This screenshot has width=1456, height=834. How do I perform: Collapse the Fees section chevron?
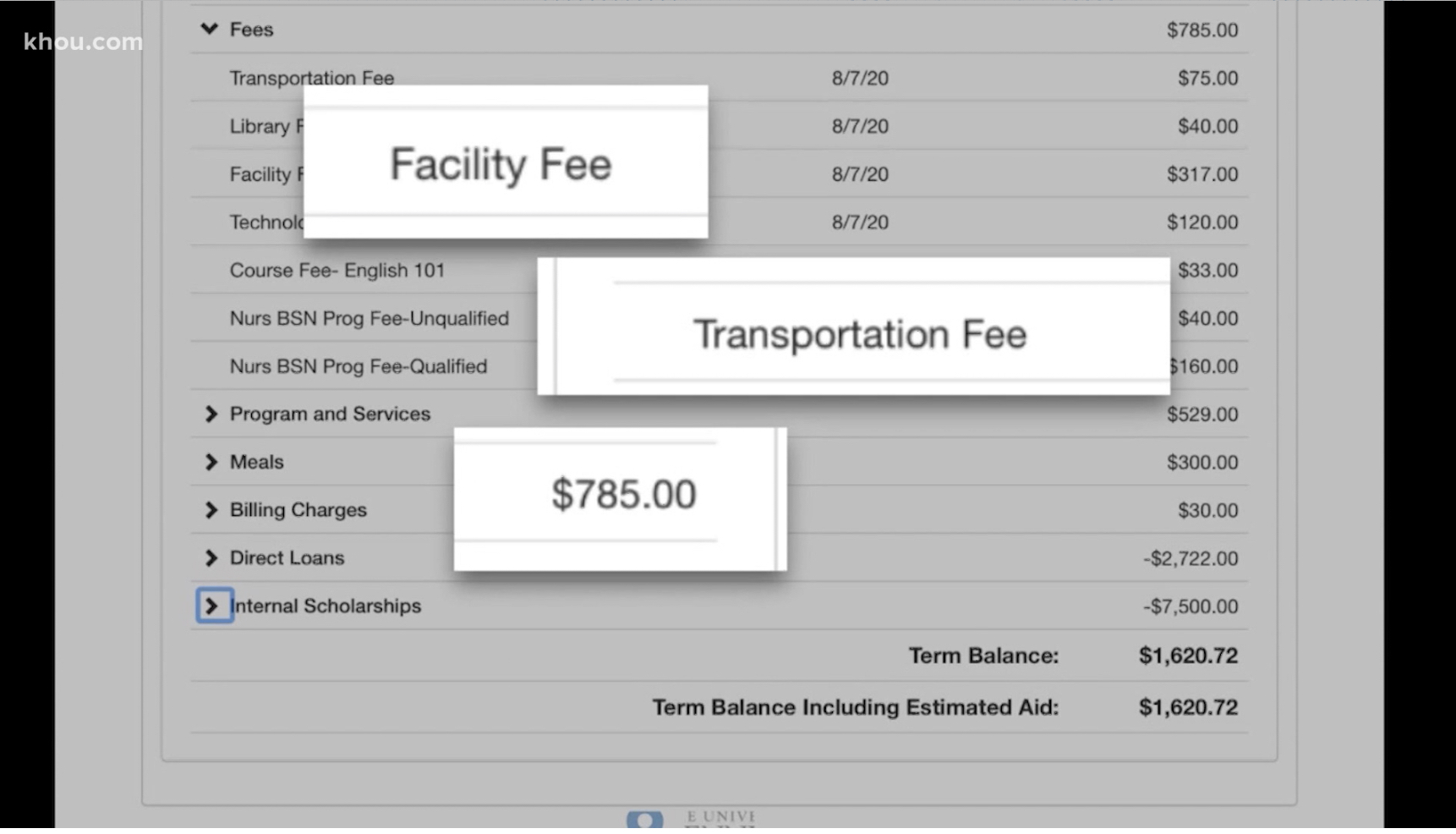pos(209,30)
